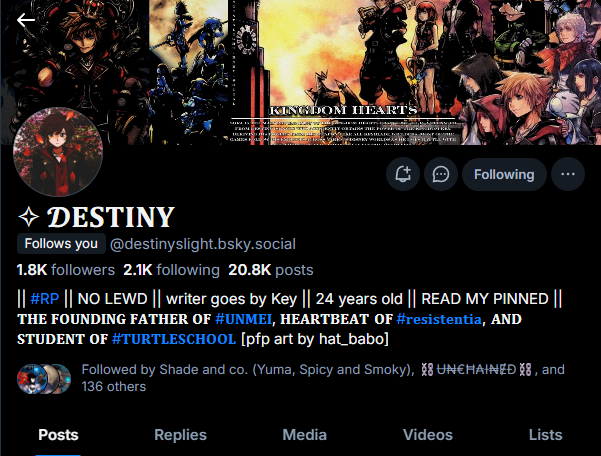Image resolution: width=601 pixels, height=456 pixels.
Task: Click the stacked mutual follower avatars
Action: coord(44,379)
